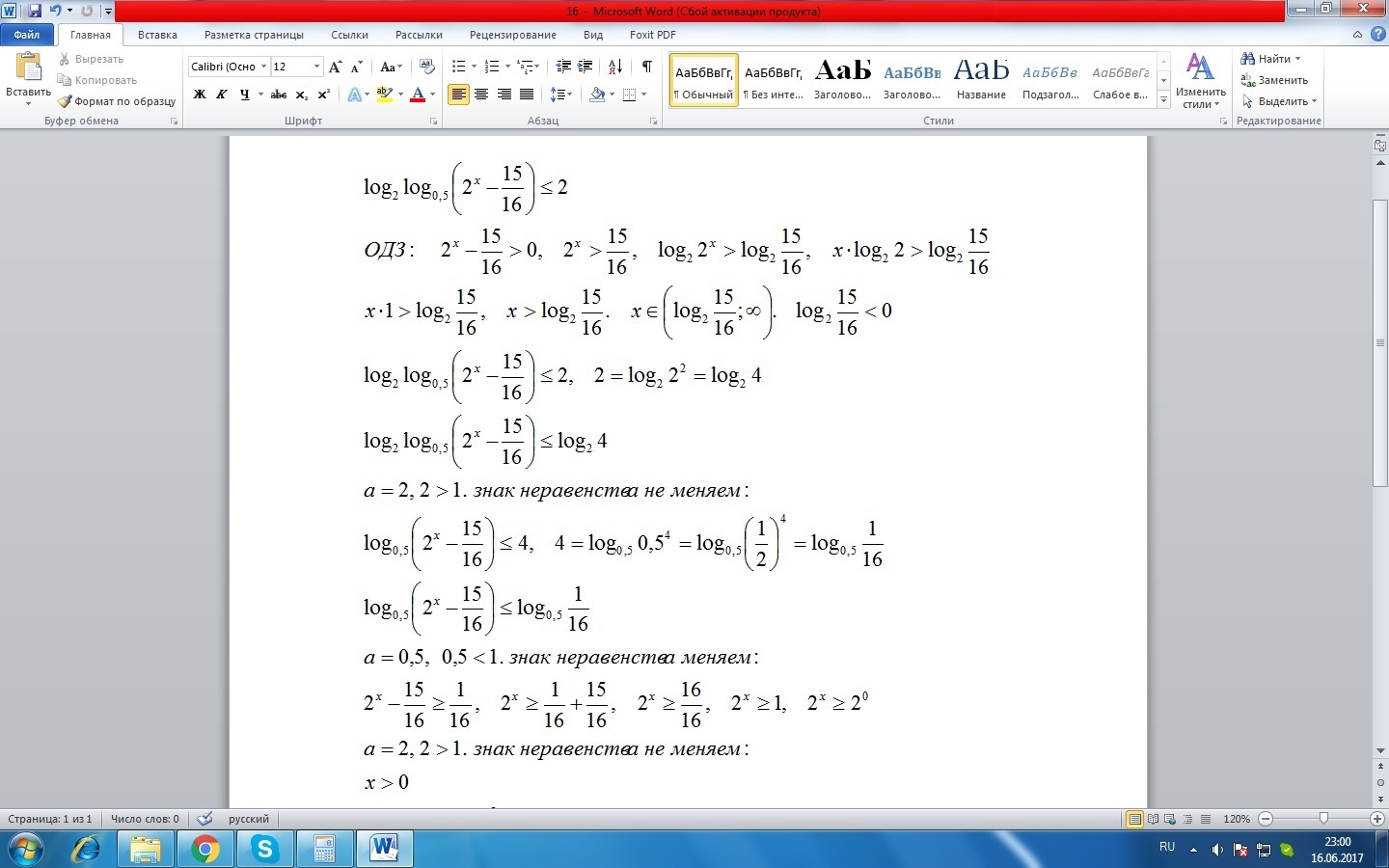
Task: Open the Шрифт font dialog launcher
Action: [434, 122]
